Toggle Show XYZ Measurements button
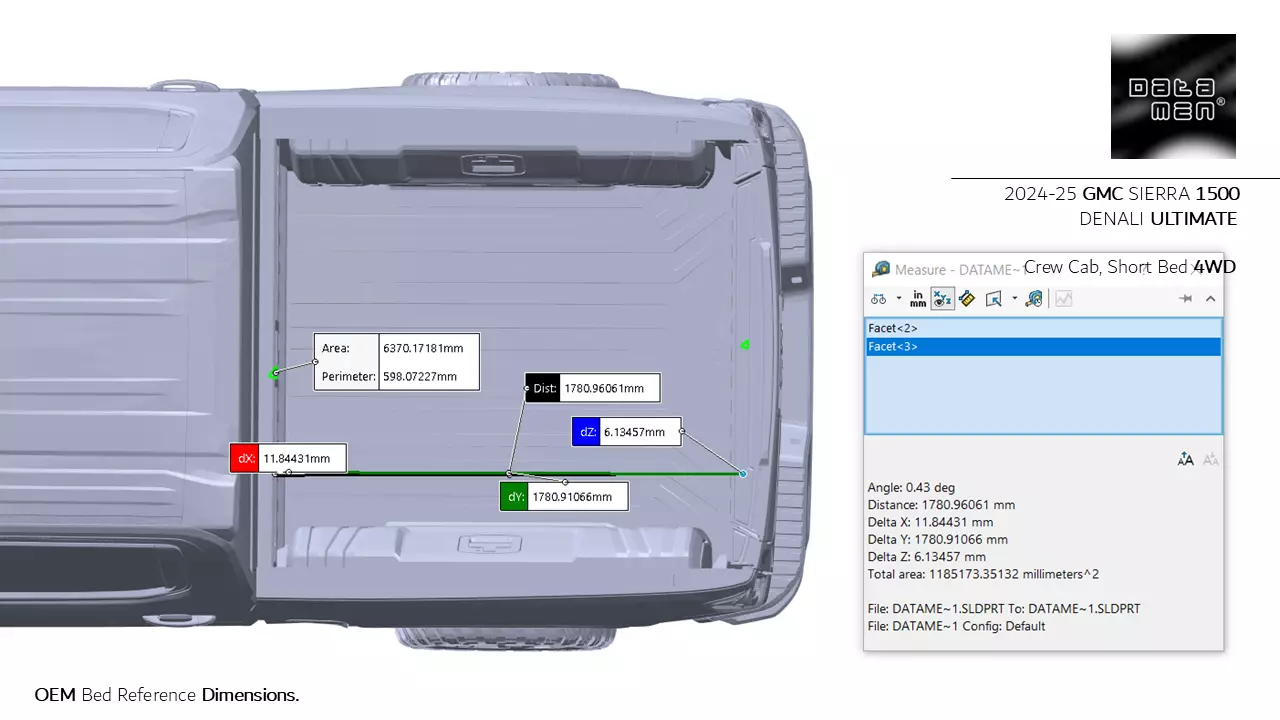 click(942, 299)
